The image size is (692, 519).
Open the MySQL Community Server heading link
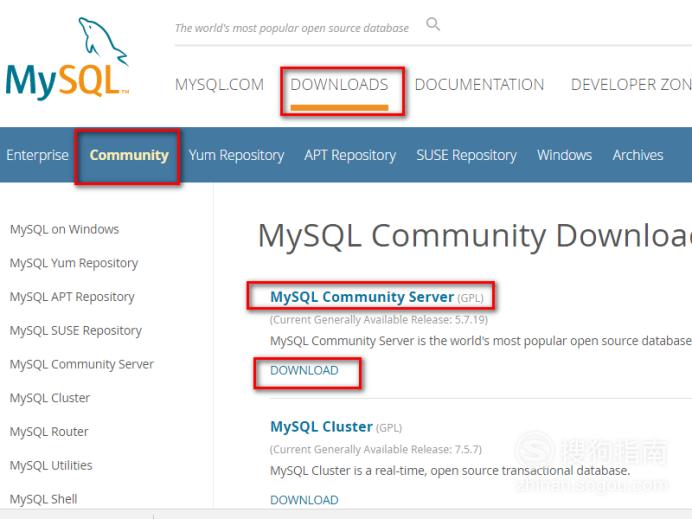[362, 297]
